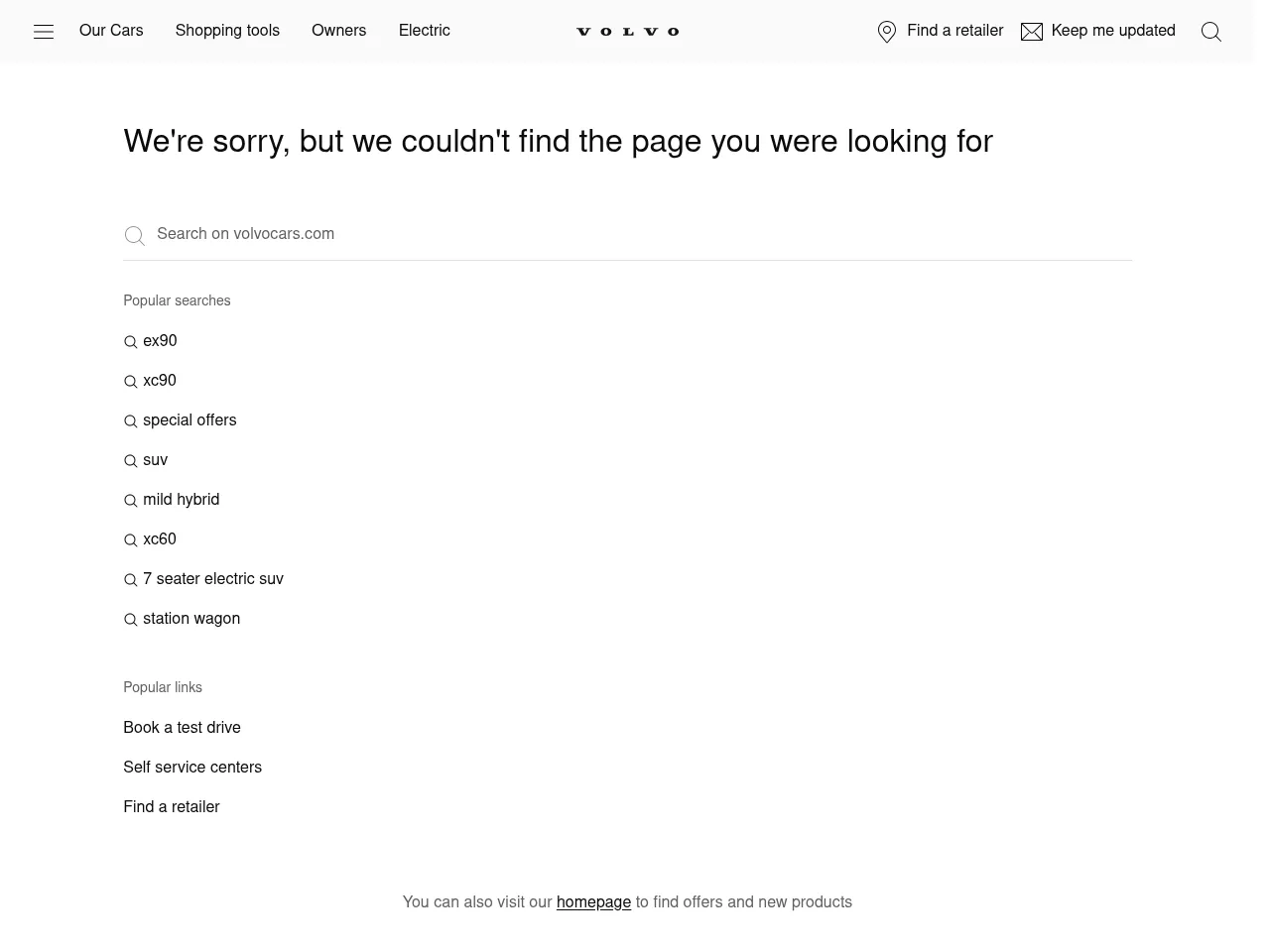Click the Volvo logo
1270x952 pixels.
tap(628, 32)
